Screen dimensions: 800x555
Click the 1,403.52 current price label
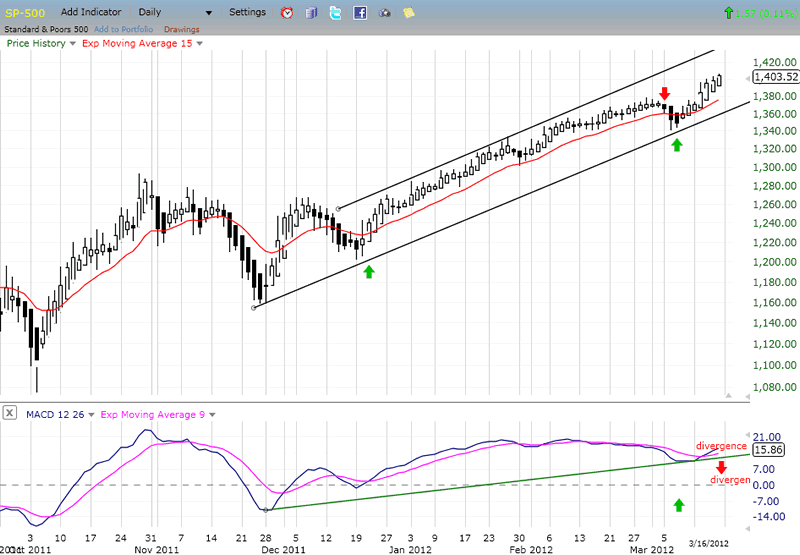tap(775, 76)
